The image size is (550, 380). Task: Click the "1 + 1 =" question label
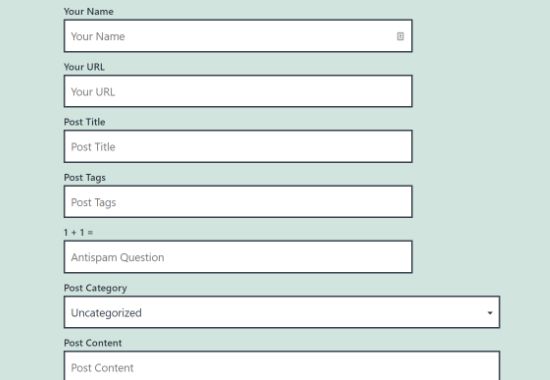coord(78,232)
